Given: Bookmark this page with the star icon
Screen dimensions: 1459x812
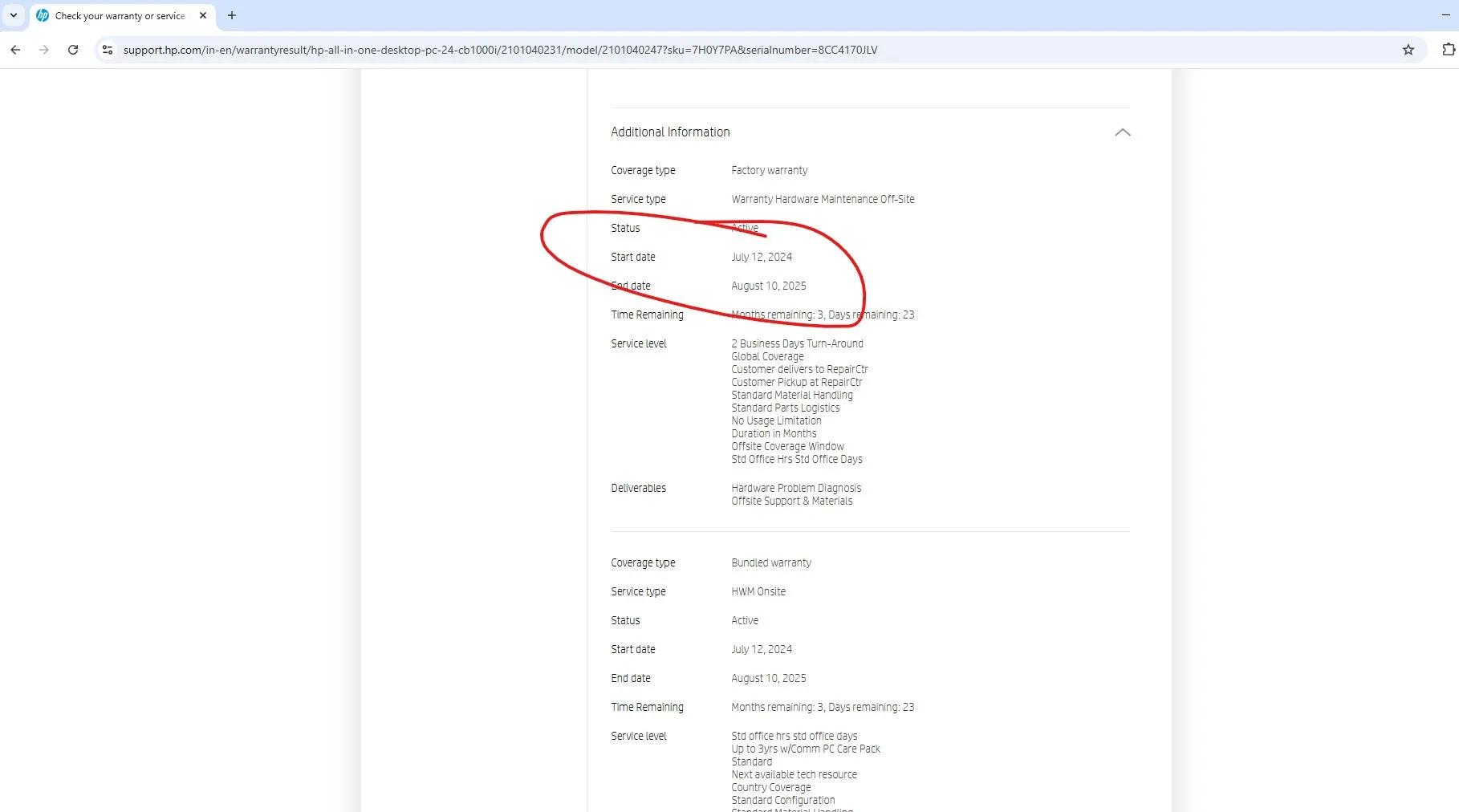Looking at the screenshot, I should coord(1408,50).
